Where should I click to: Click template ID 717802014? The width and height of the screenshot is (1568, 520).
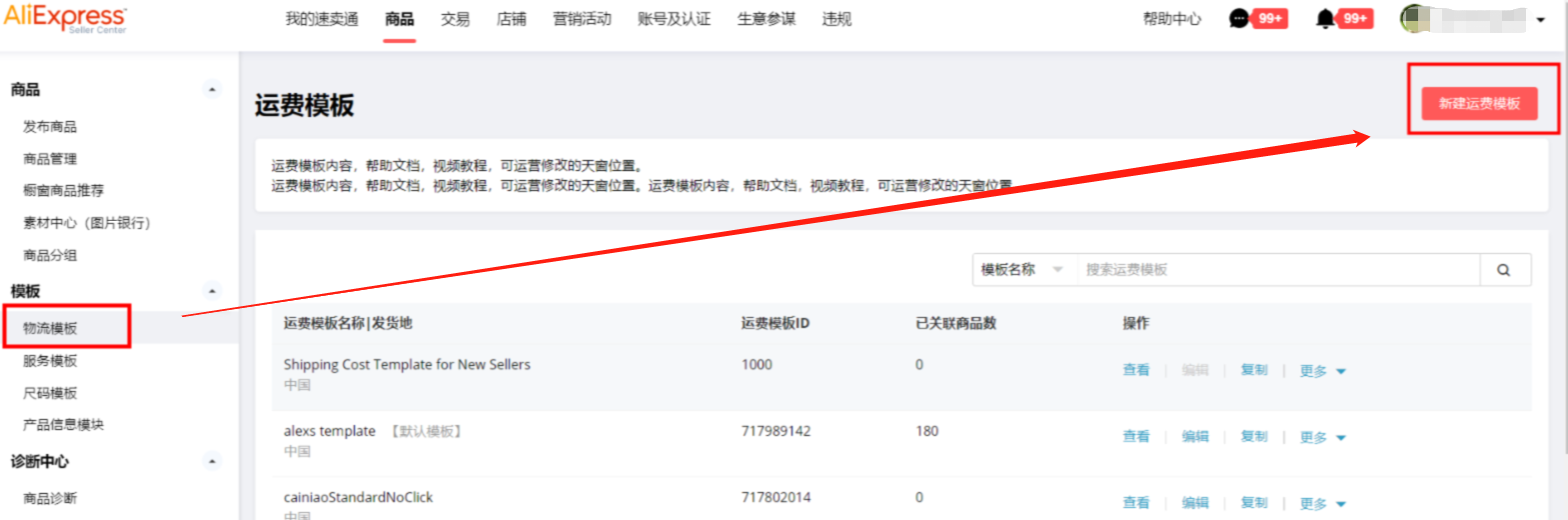pyautogui.click(x=776, y=497)
